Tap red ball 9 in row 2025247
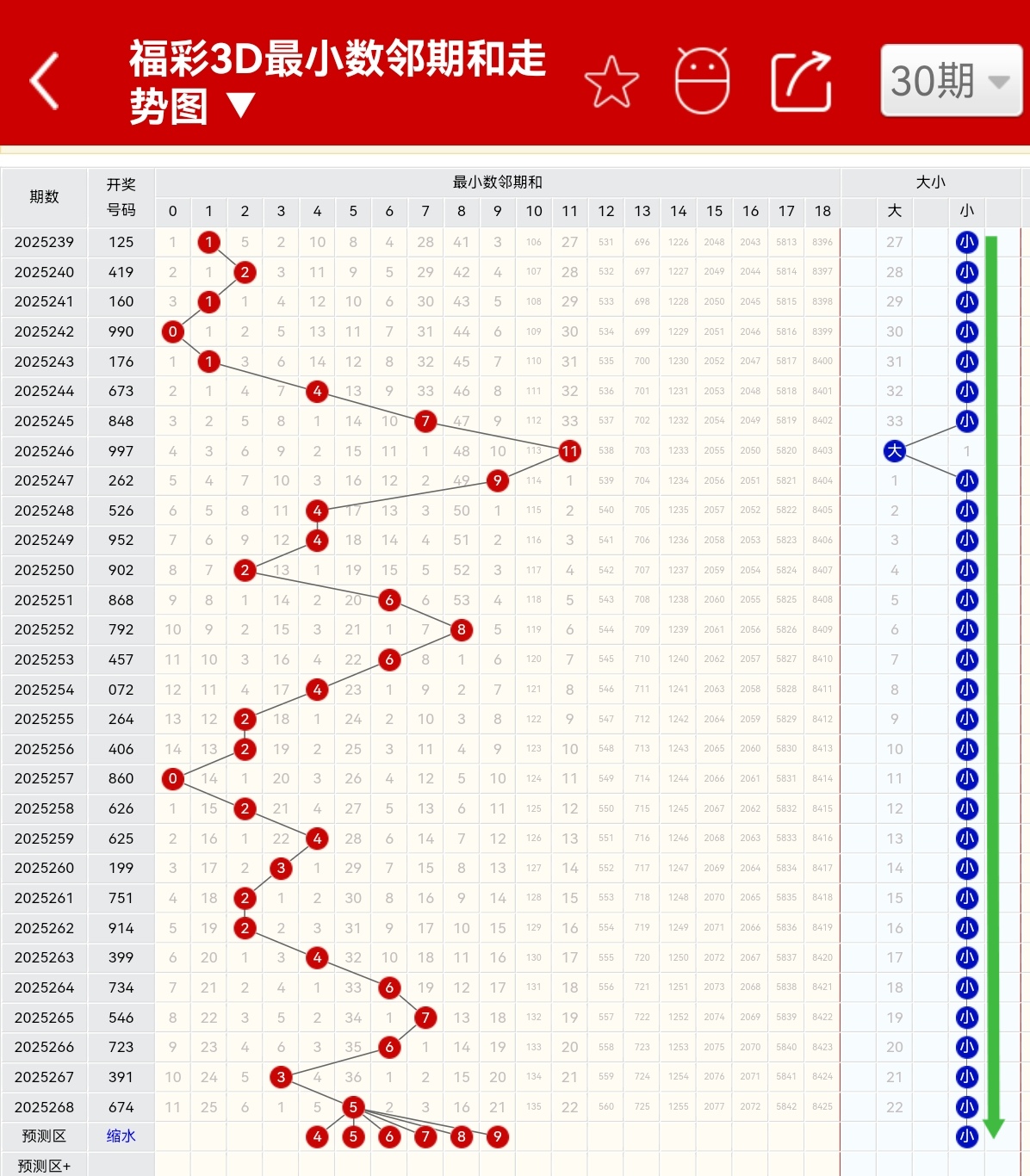 click(x=498, y=480)
